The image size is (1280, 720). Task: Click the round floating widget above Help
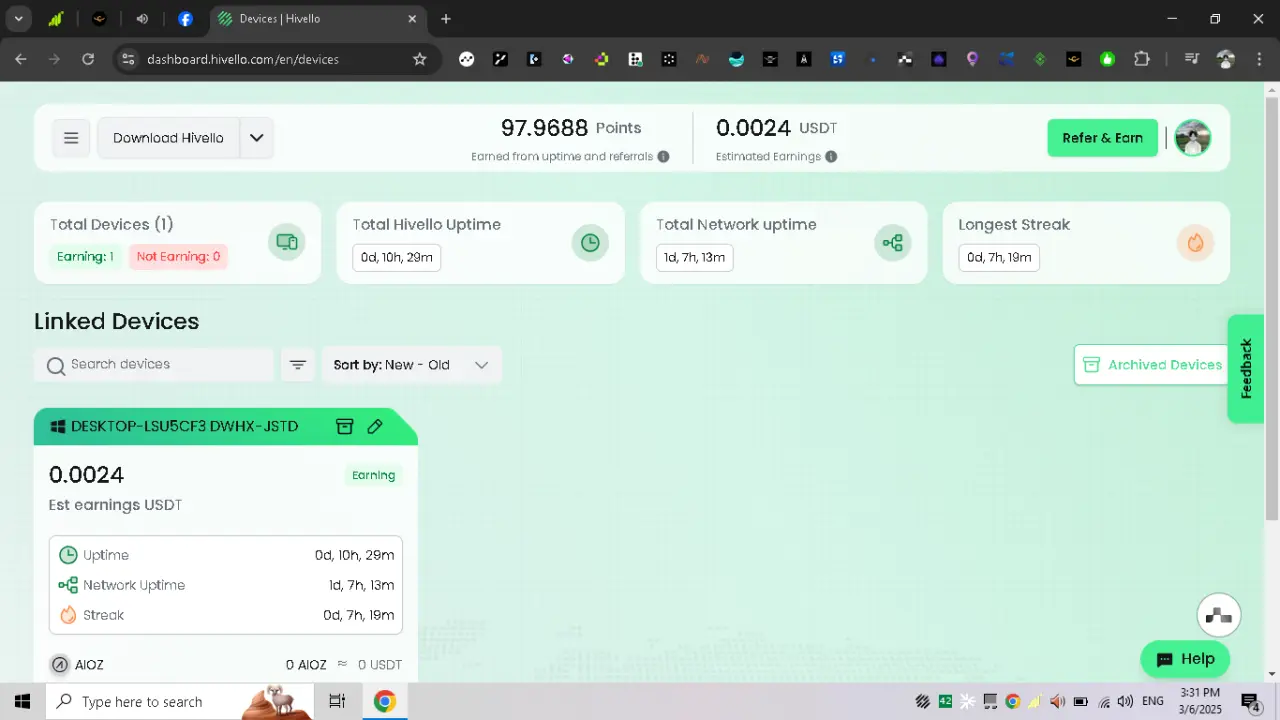pos(1219,615)
